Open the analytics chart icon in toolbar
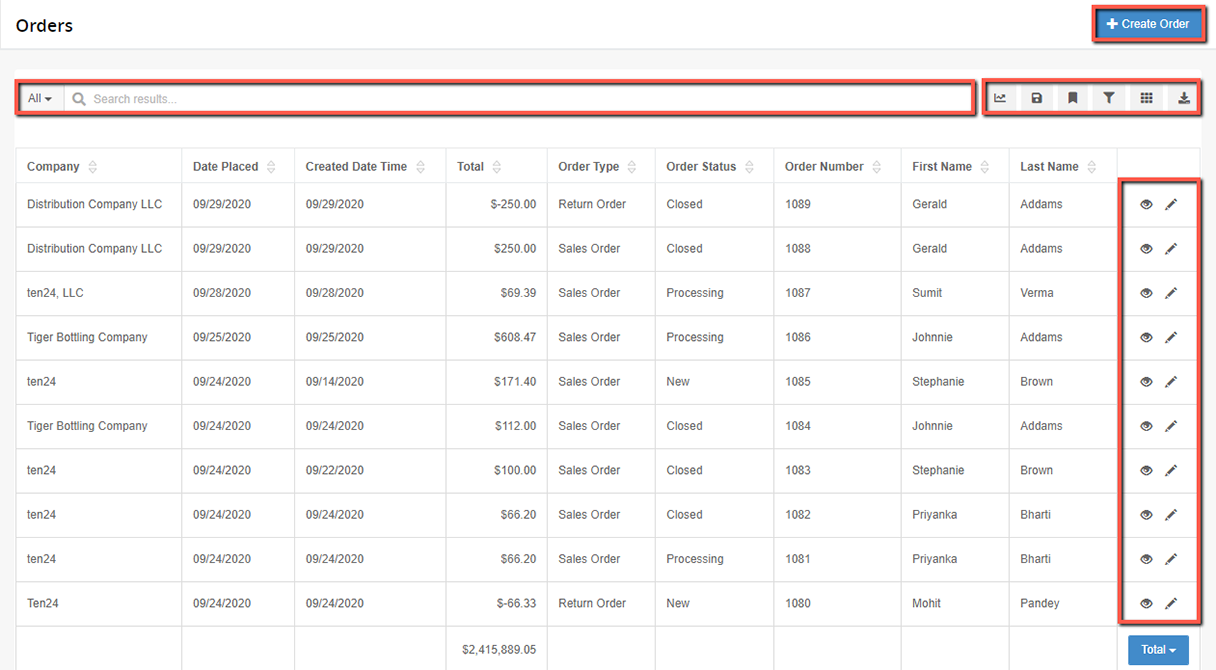Image resolution: width=1216 pixels, height=670 pixels. point(1000,97)
